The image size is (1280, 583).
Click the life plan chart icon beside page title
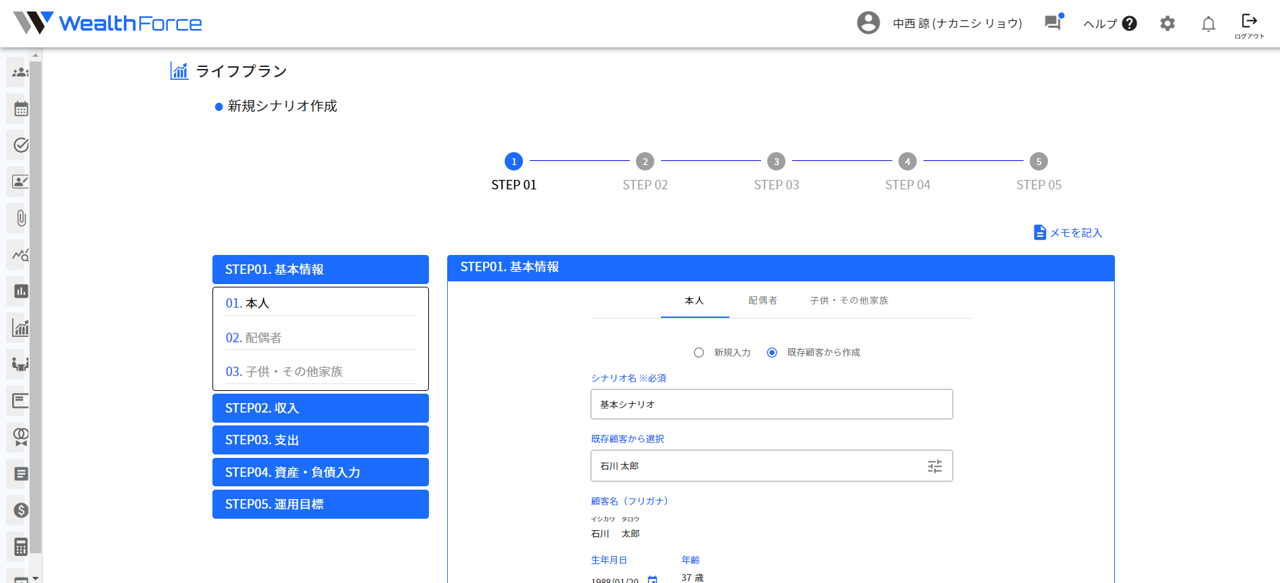179,71
